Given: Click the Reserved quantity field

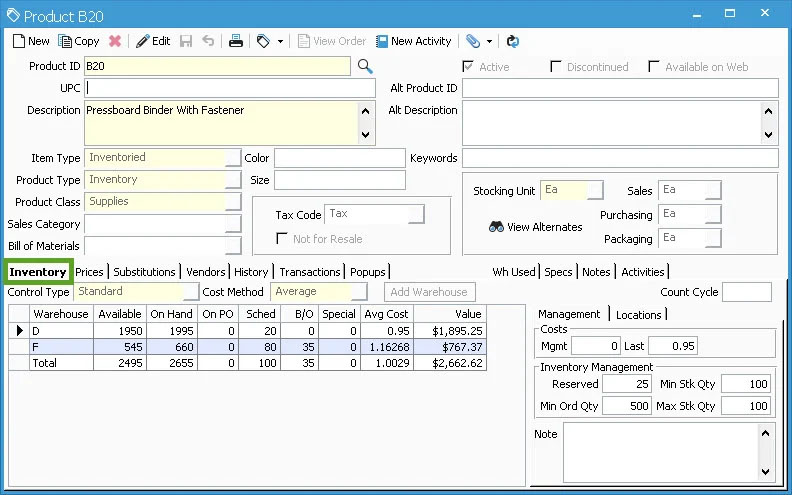Looking at the screenshot, I should [x=626, y=384].
